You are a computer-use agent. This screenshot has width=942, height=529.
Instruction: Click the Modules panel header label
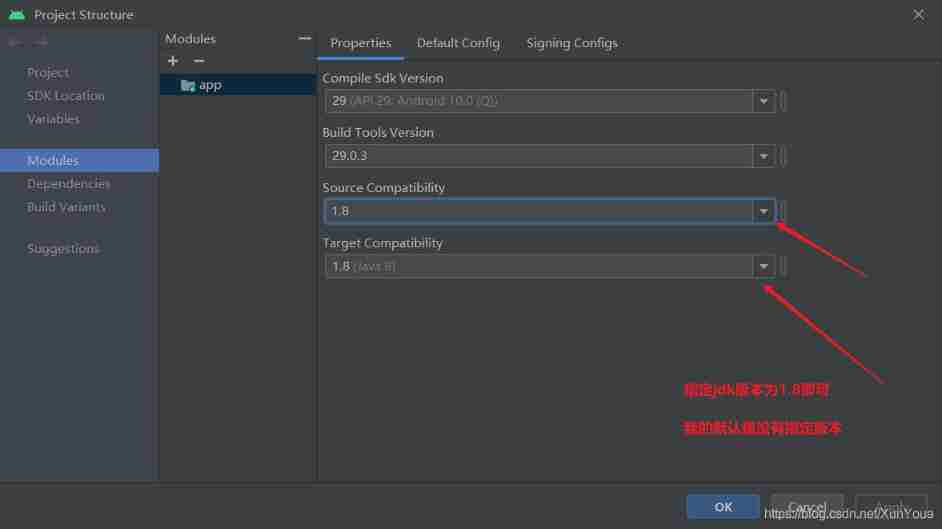tap(190, 39)
